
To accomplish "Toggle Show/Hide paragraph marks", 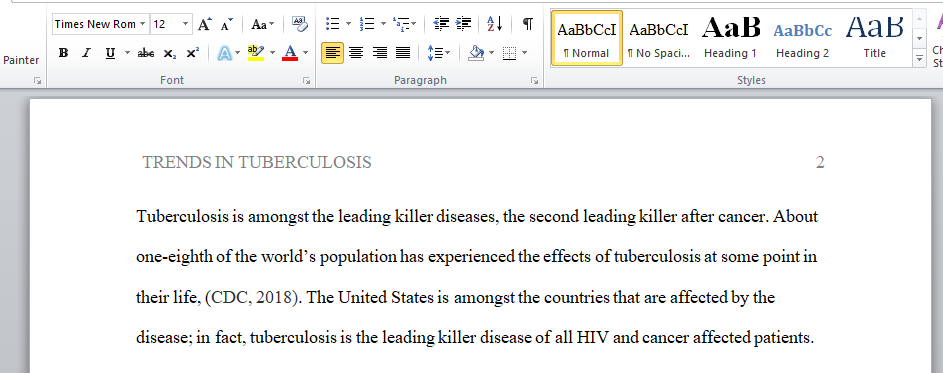I will tap(527, 24).
